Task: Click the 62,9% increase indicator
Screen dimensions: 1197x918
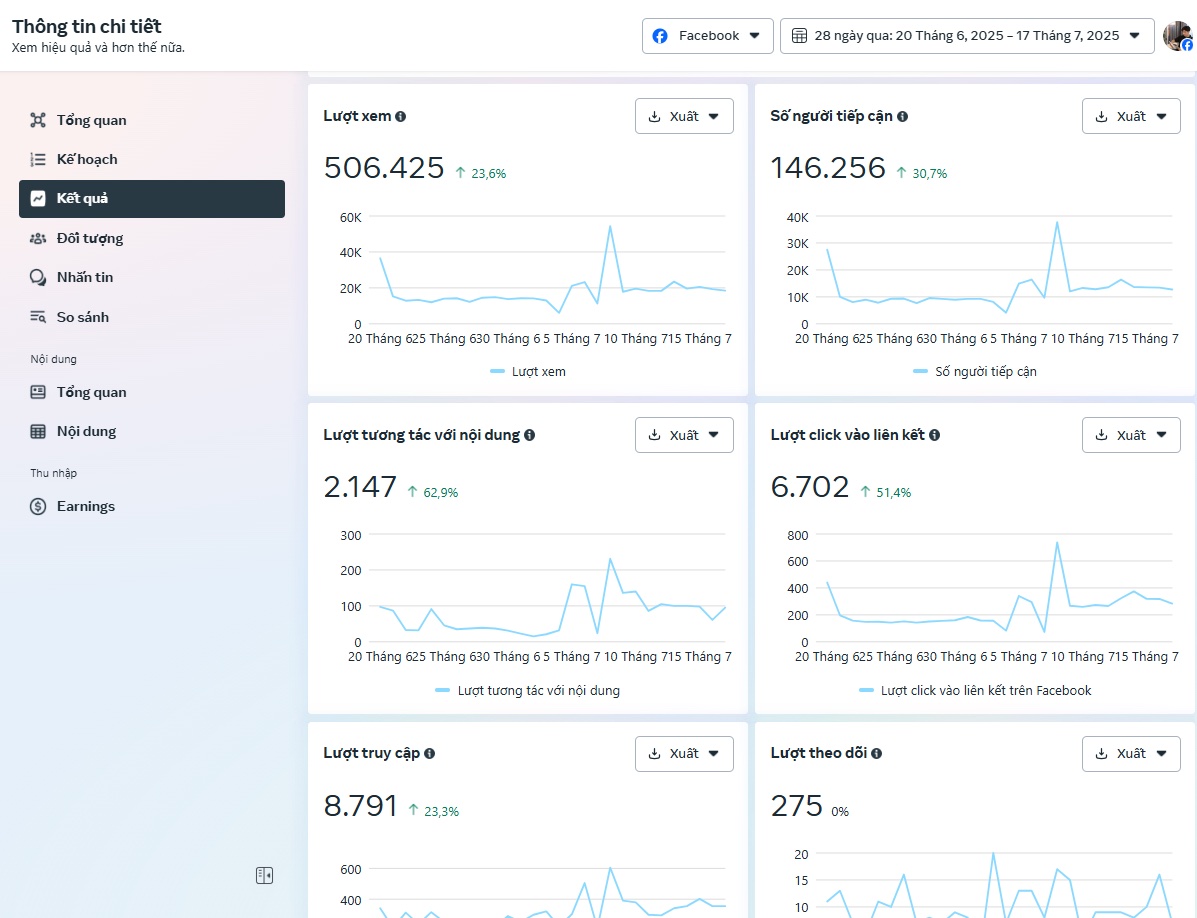Action: click(x=433, y=492)
